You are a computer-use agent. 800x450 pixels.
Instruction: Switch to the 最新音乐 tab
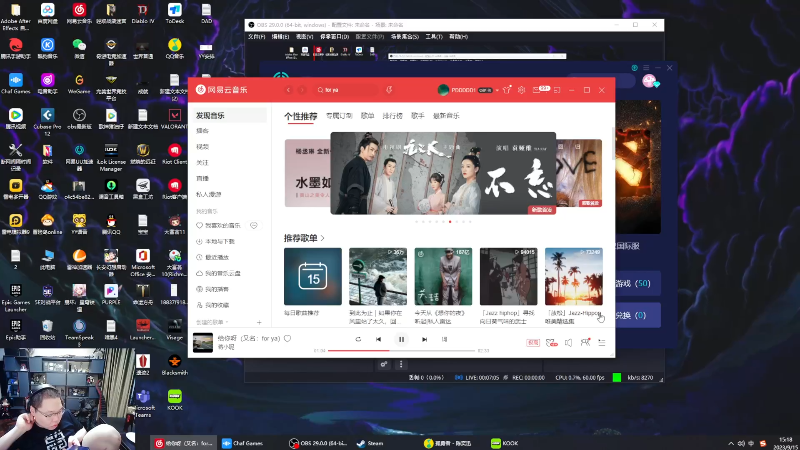(x=446, y=116)
